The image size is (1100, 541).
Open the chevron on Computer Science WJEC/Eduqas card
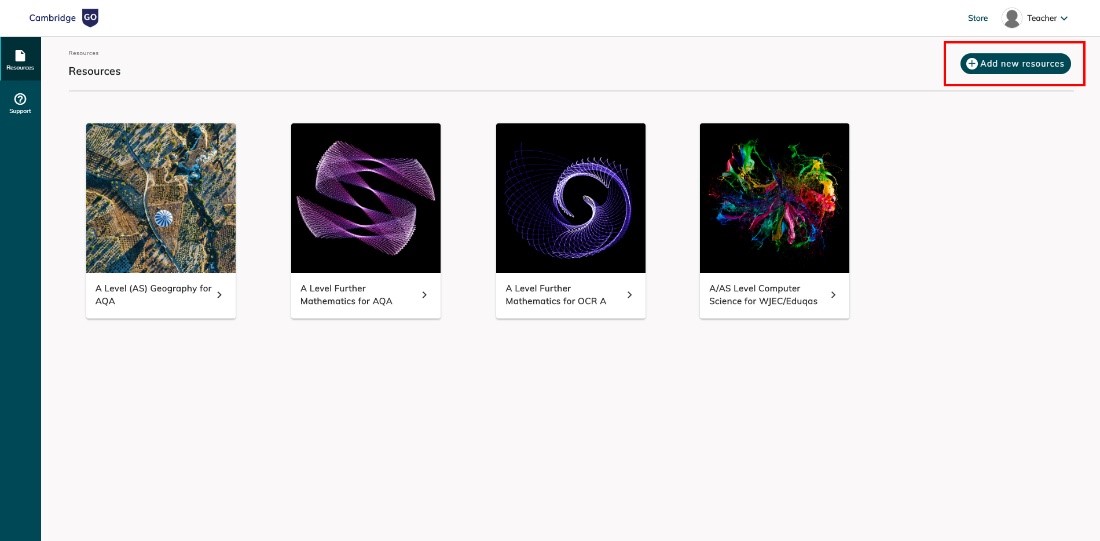pyautogui.click(x=833, y=295)
